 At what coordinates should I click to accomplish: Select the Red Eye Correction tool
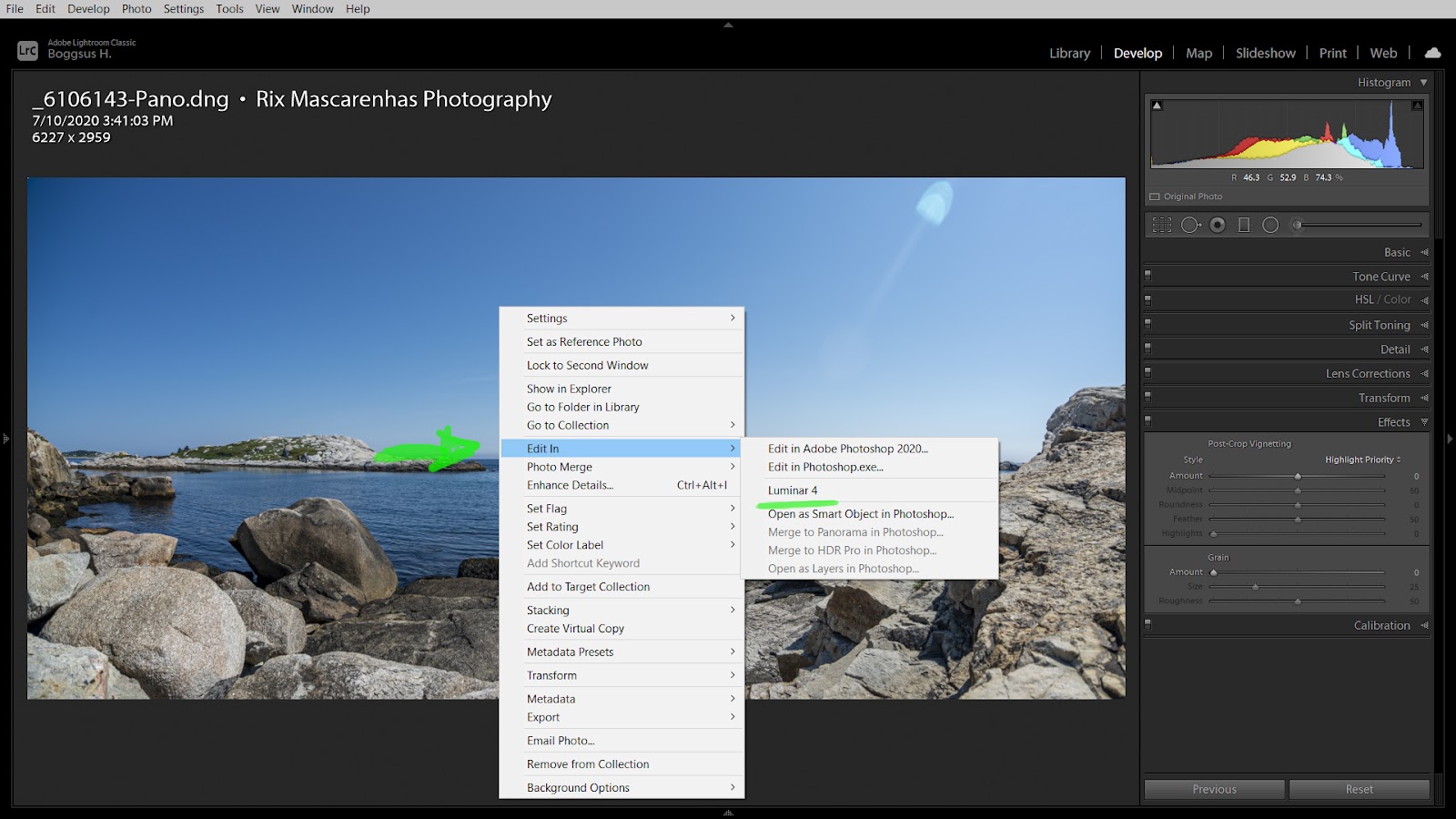tap(1218, 225)
